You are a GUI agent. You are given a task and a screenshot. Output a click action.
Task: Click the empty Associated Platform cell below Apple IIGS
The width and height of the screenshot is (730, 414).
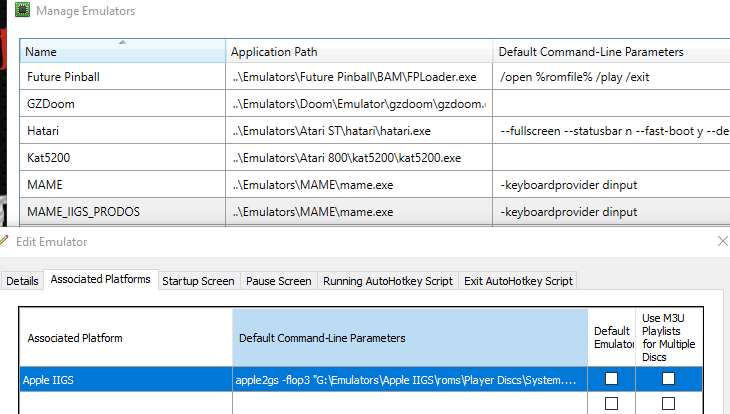(x=126, y=403)
